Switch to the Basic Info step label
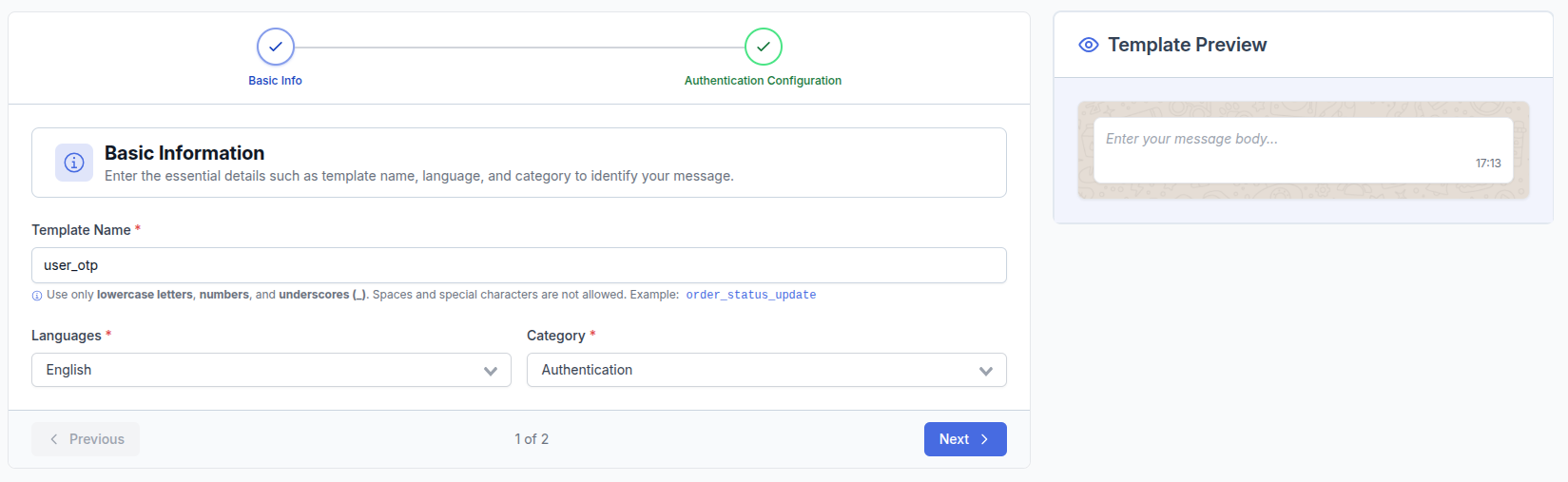The height and width of the screenshot is (482, 1568). (275, 81)
